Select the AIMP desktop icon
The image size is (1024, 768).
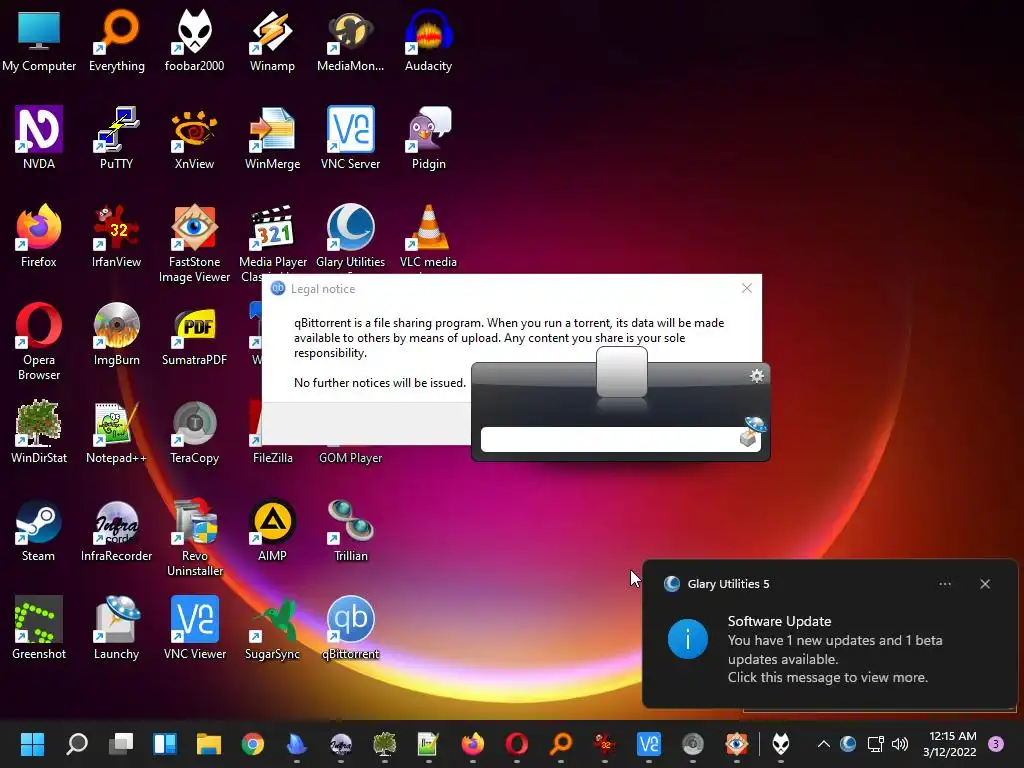[272, 529]
